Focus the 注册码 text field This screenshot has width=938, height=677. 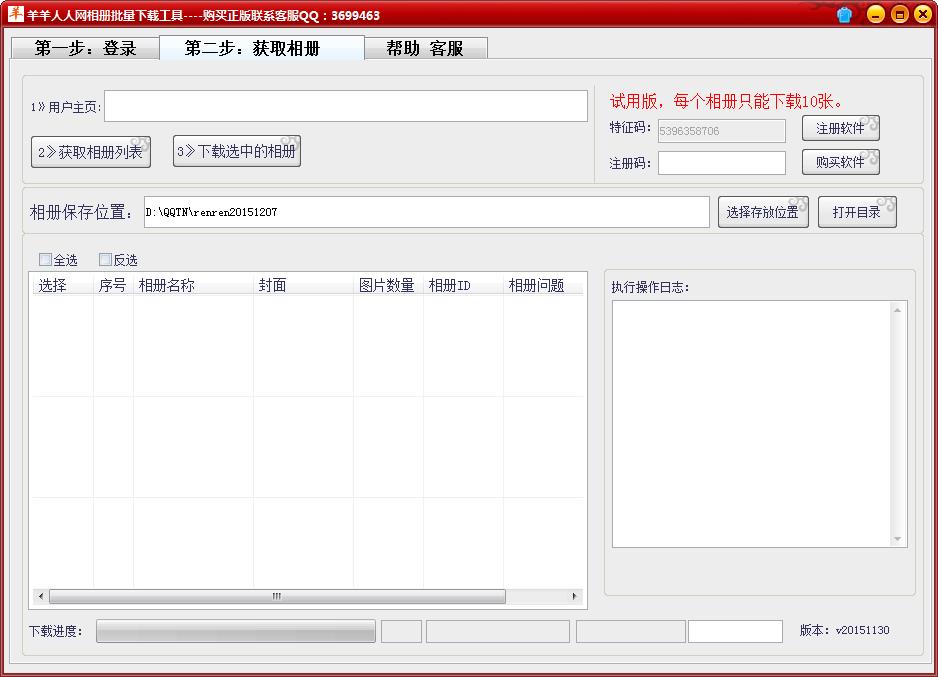pos(721,163)
